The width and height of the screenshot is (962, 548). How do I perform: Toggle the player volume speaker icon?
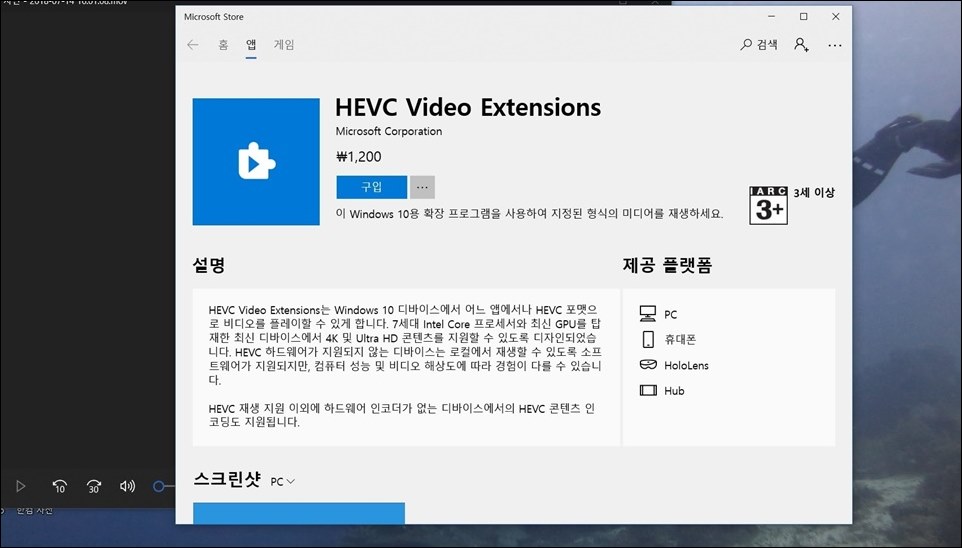point(128,486)
